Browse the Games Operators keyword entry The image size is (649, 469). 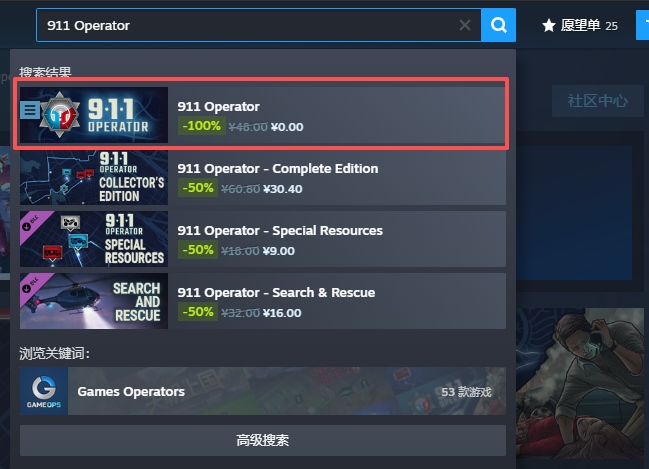click(x=262, y=391)
